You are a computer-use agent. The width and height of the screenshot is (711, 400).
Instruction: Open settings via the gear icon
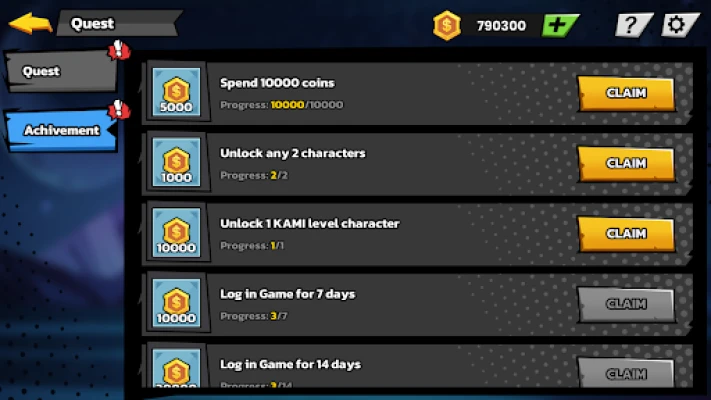680,25
